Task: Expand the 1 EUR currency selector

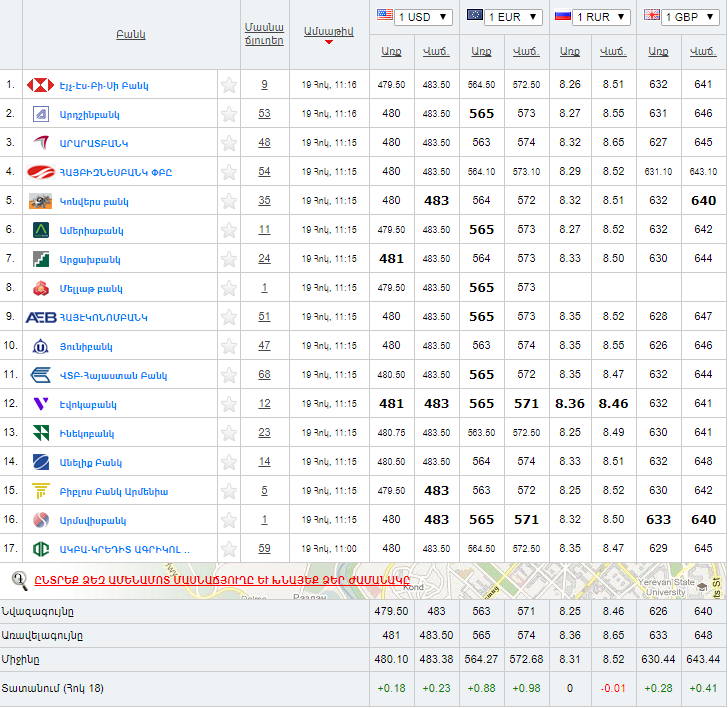Action: point(514,17)
